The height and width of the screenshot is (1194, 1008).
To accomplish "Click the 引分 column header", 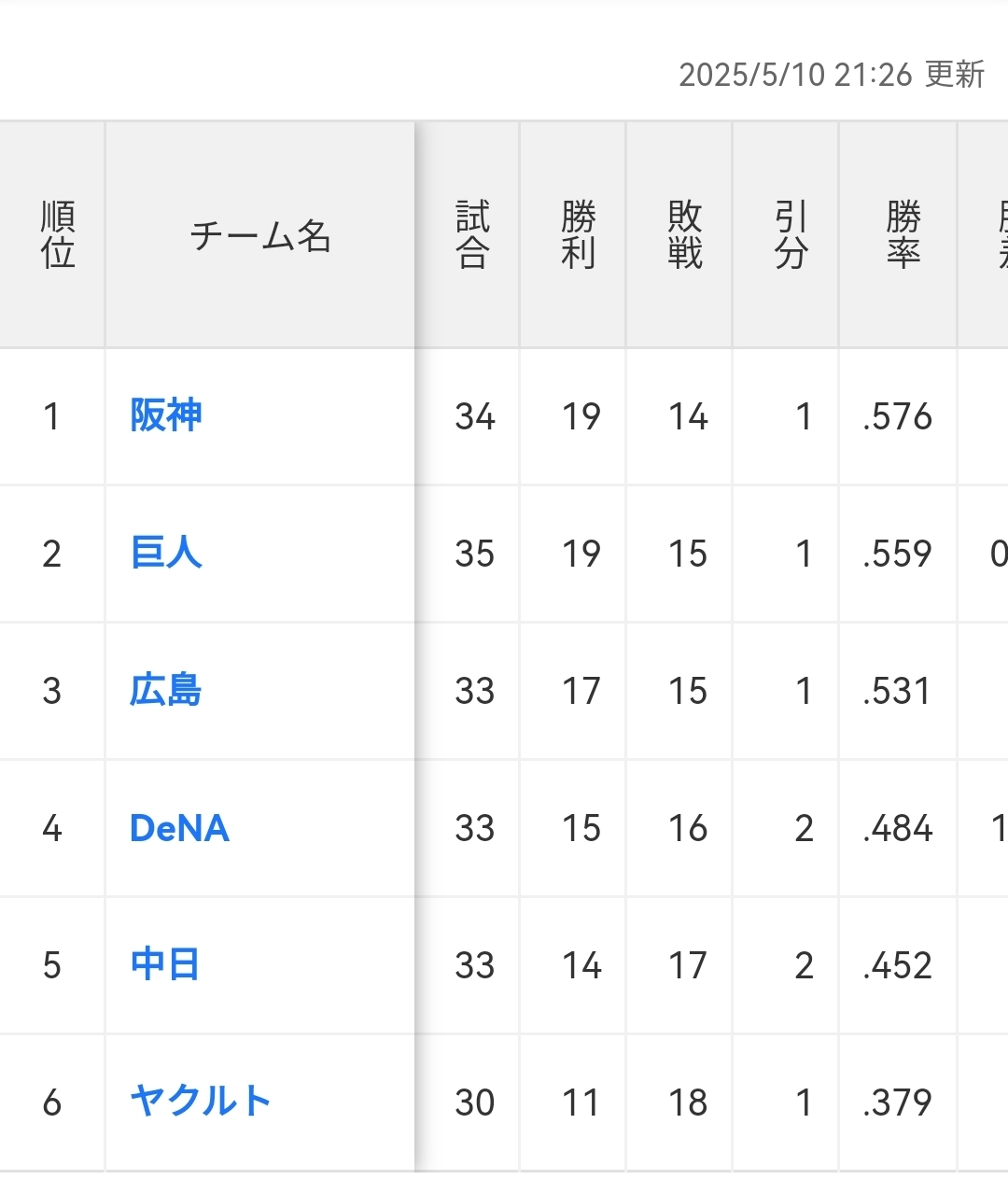I will point(791,235).
